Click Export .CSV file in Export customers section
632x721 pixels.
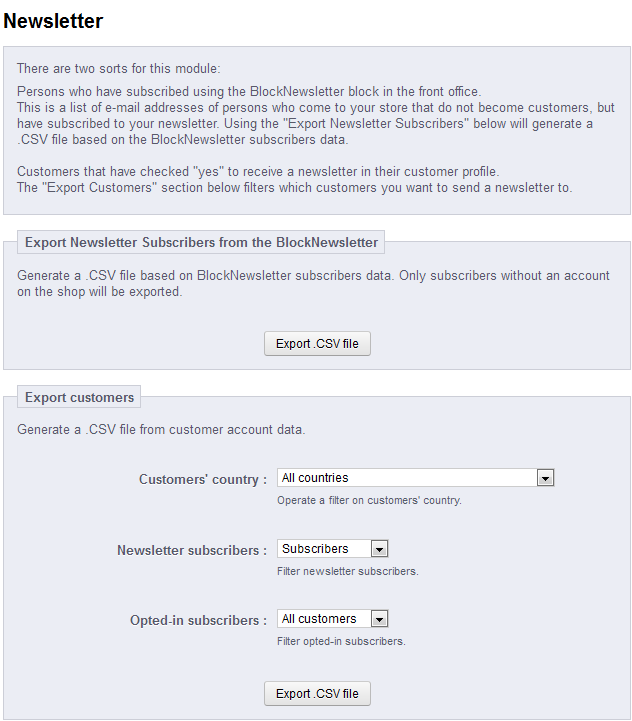click(317, 694)
